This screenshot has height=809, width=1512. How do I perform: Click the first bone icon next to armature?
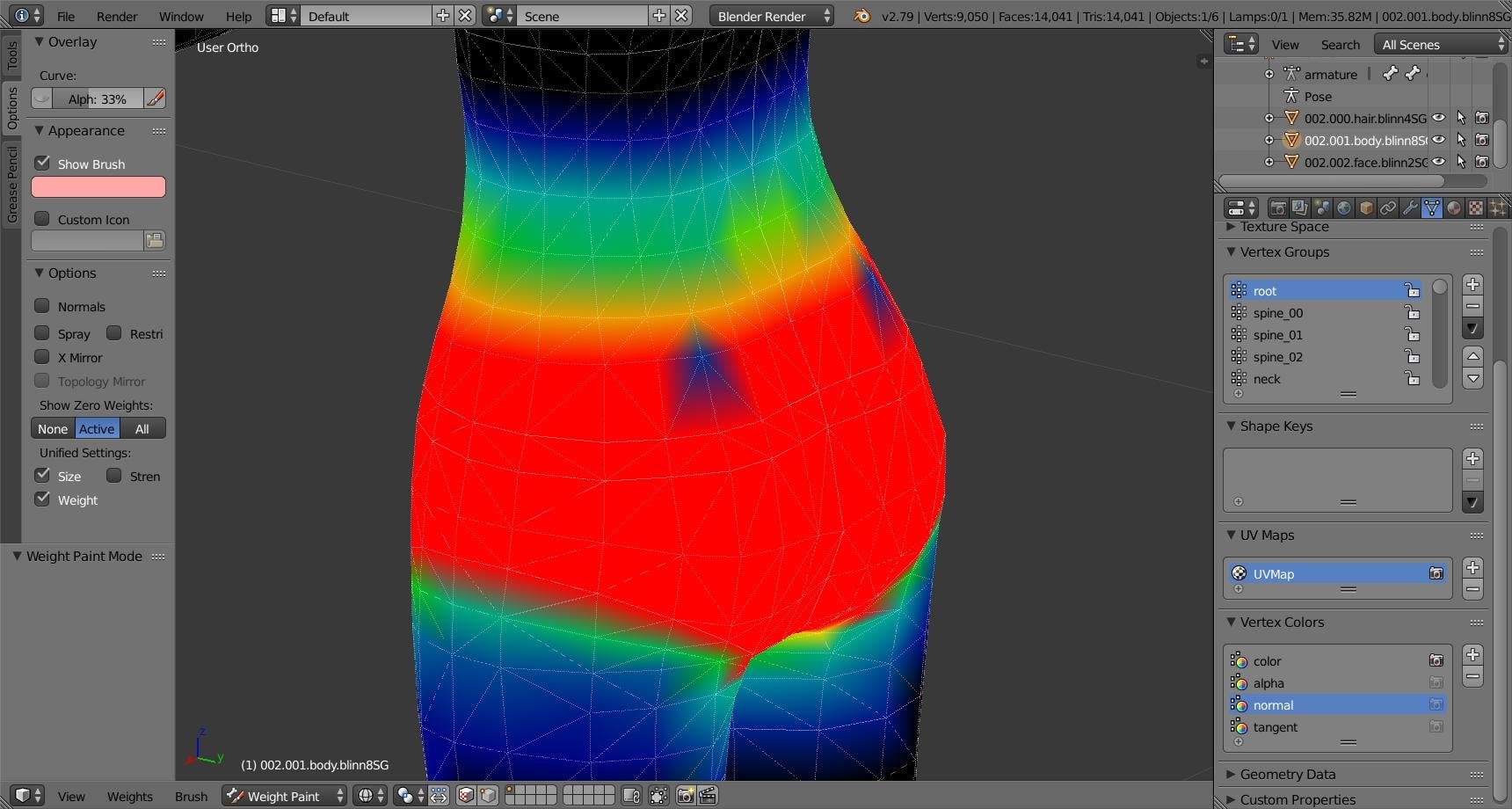coord(1390,74)
